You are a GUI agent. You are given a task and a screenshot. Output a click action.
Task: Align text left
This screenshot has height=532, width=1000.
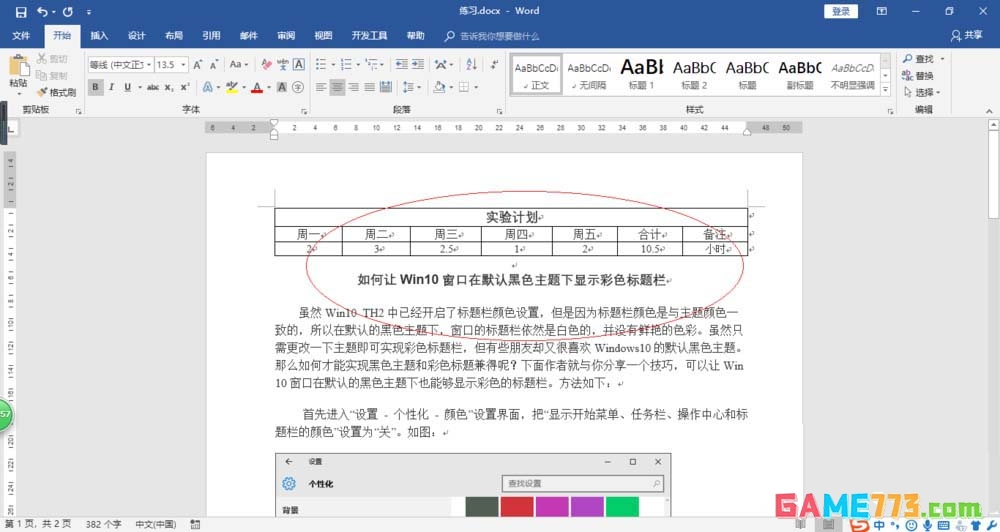(x=321, y=87)
